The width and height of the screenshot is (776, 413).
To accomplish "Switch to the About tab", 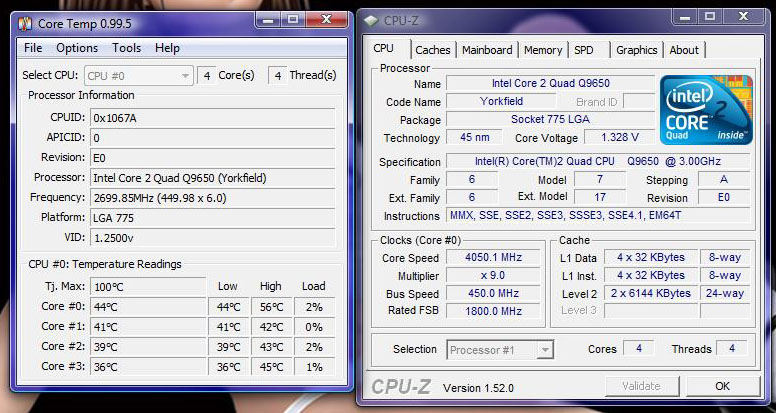I will pos(684,50).
